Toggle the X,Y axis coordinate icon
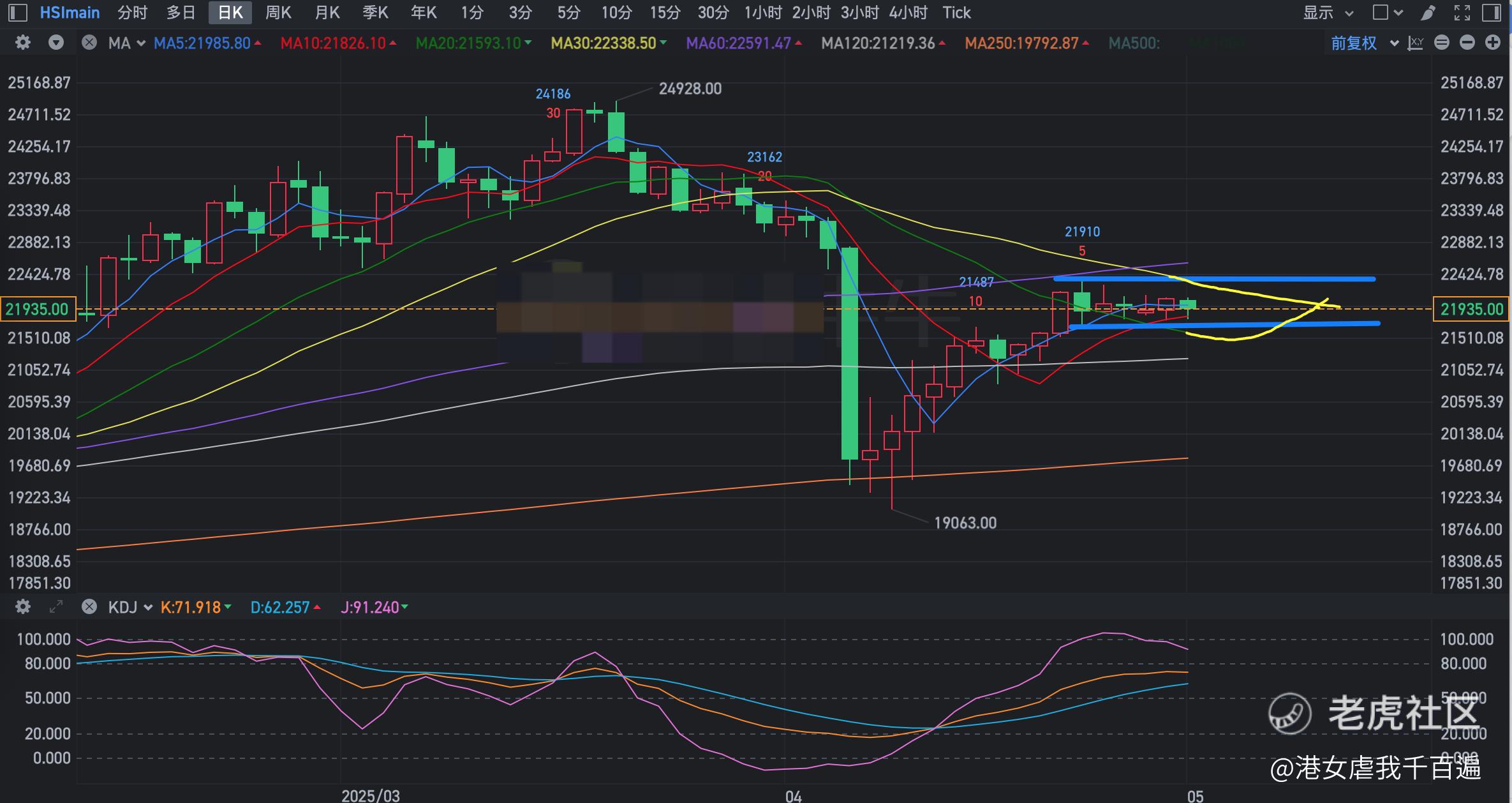 [x=1416, y=43]
